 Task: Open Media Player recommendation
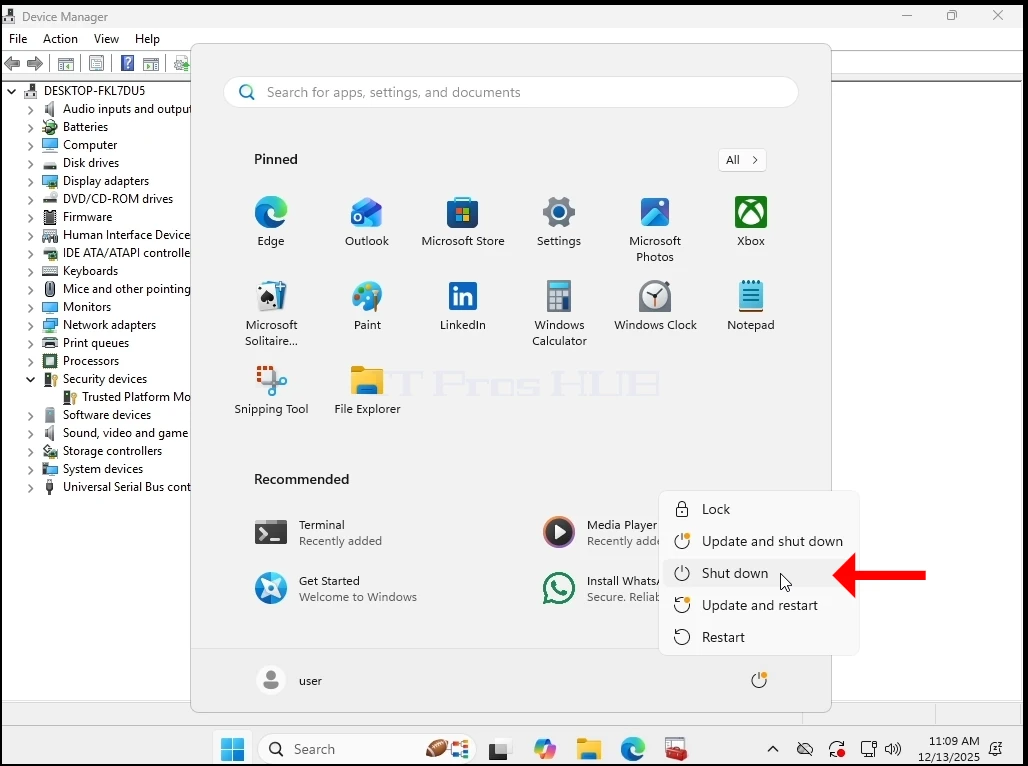click(600, 533)
